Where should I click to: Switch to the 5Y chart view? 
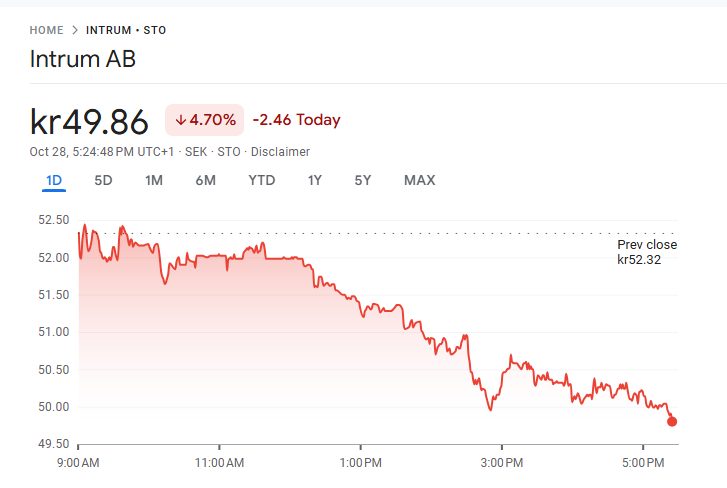coord(363,181)
